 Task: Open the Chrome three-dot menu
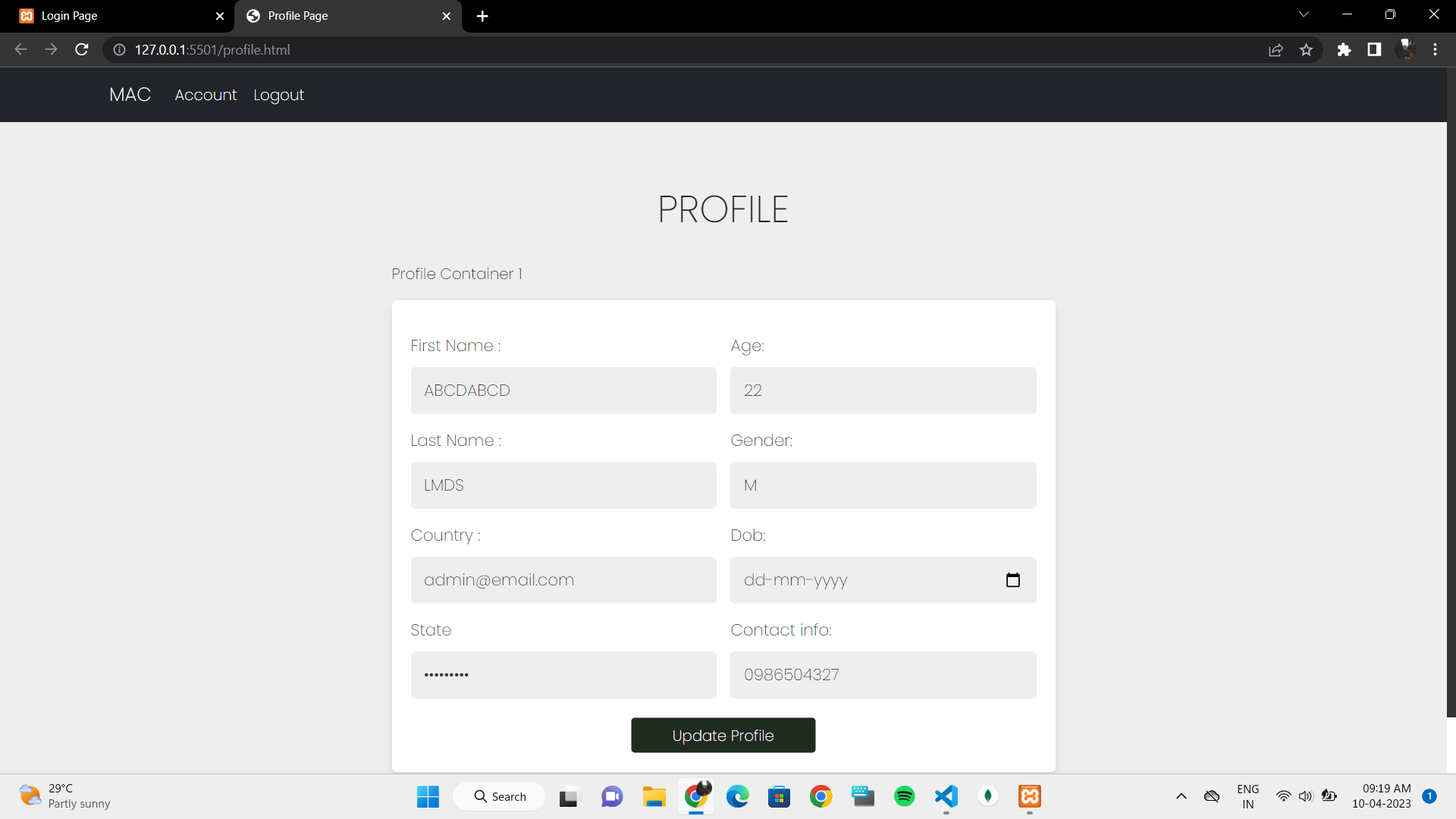[x=1435, y=49]
